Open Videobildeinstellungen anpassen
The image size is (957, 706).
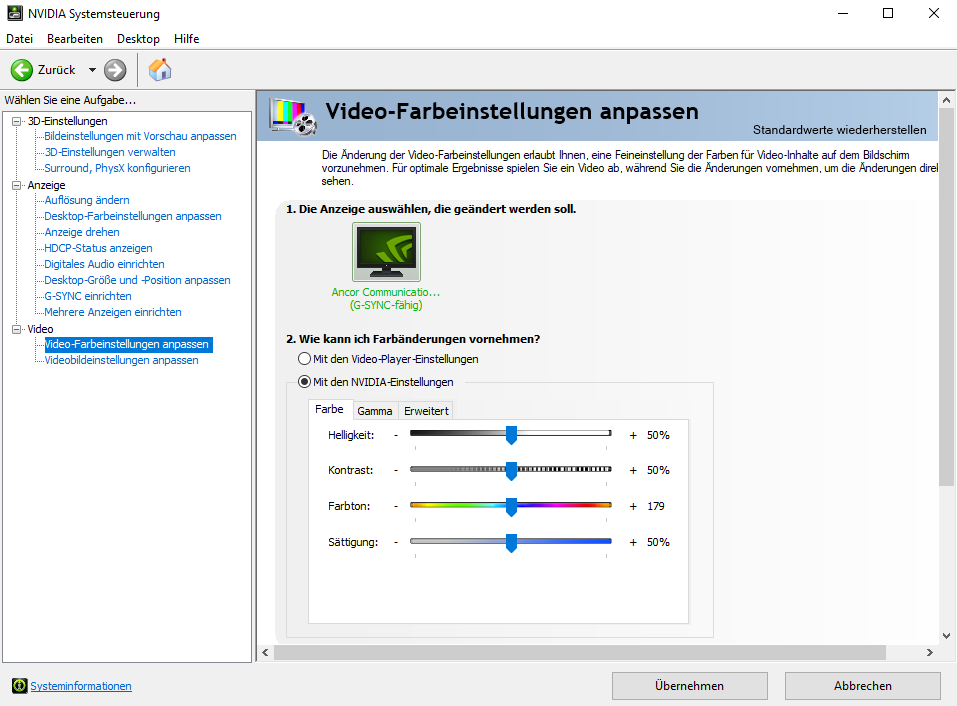(121, 360)
